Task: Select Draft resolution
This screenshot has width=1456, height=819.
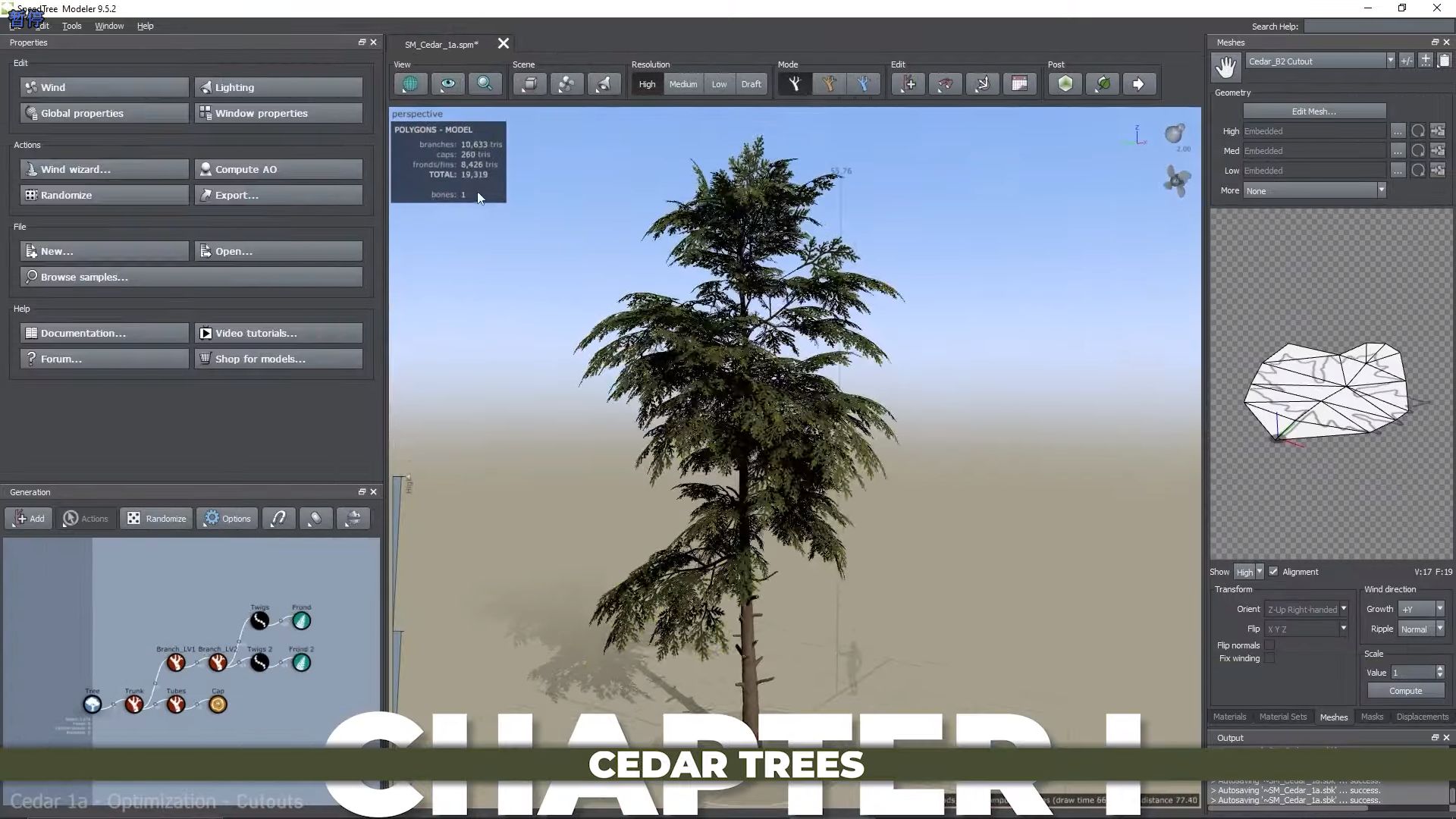Action: click(x=751, y=84)
